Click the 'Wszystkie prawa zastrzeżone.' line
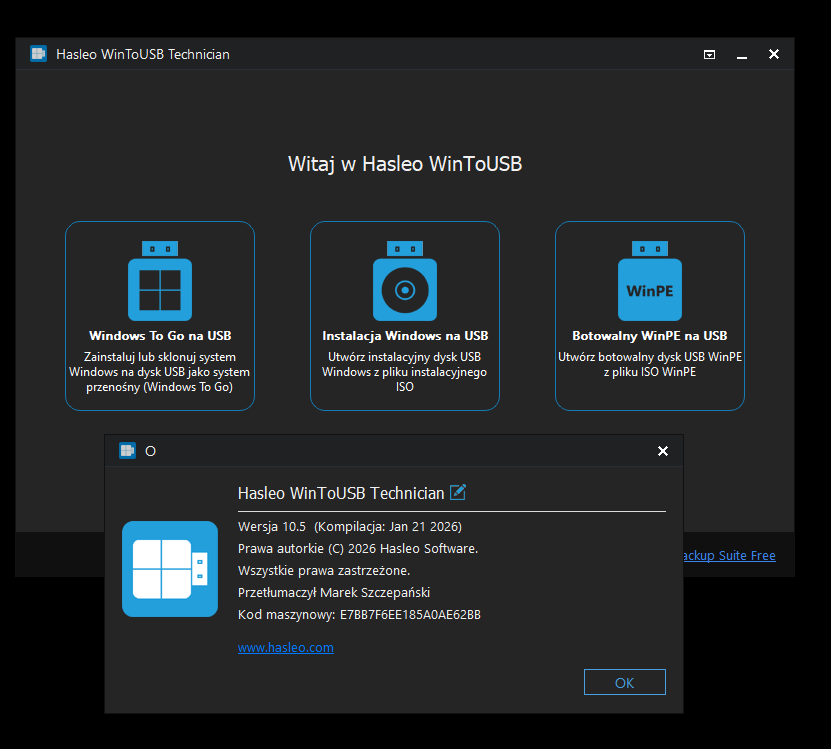 pos(324,570)
